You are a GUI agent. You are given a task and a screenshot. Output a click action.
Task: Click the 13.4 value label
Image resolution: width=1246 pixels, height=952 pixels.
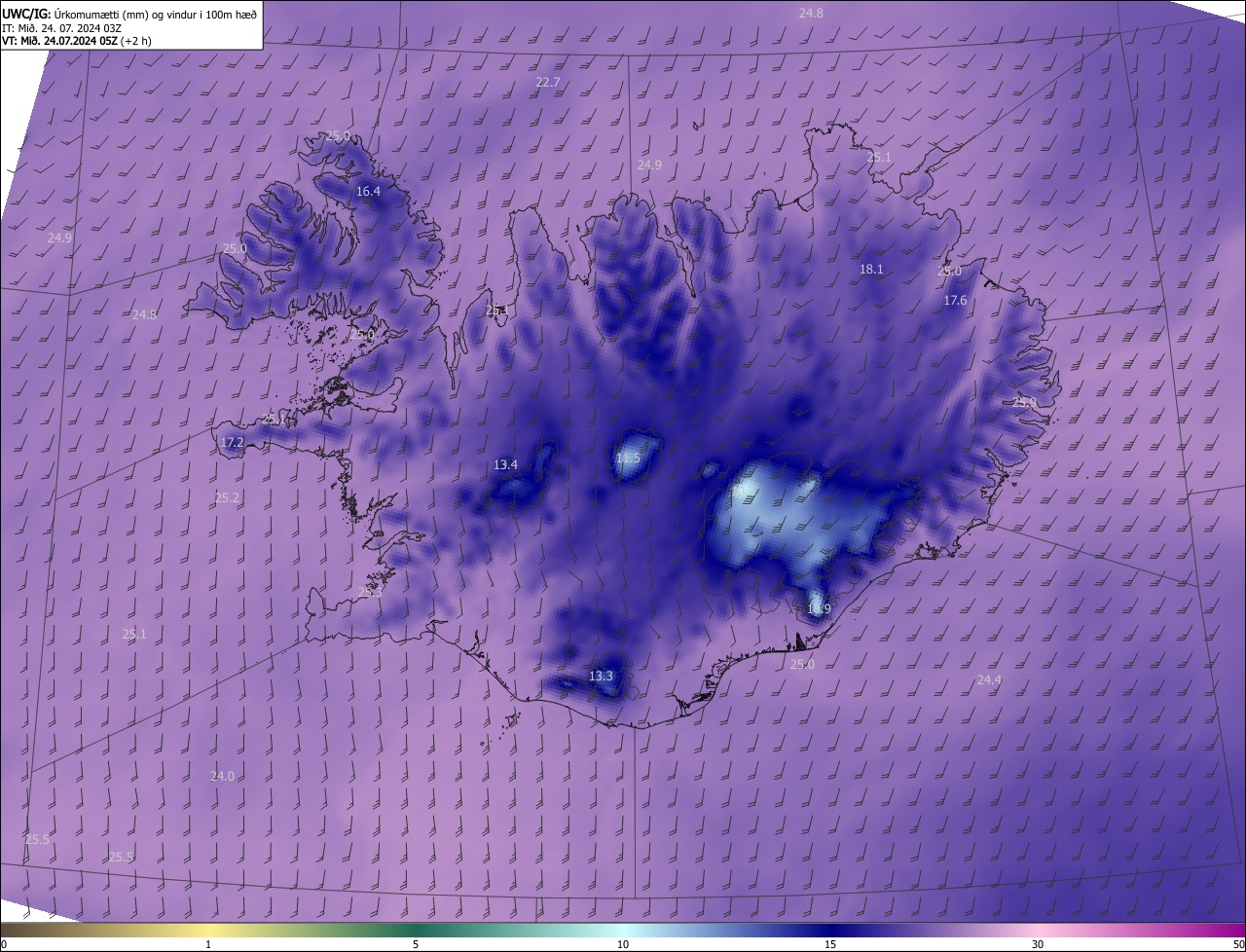[x=505, y=465]
